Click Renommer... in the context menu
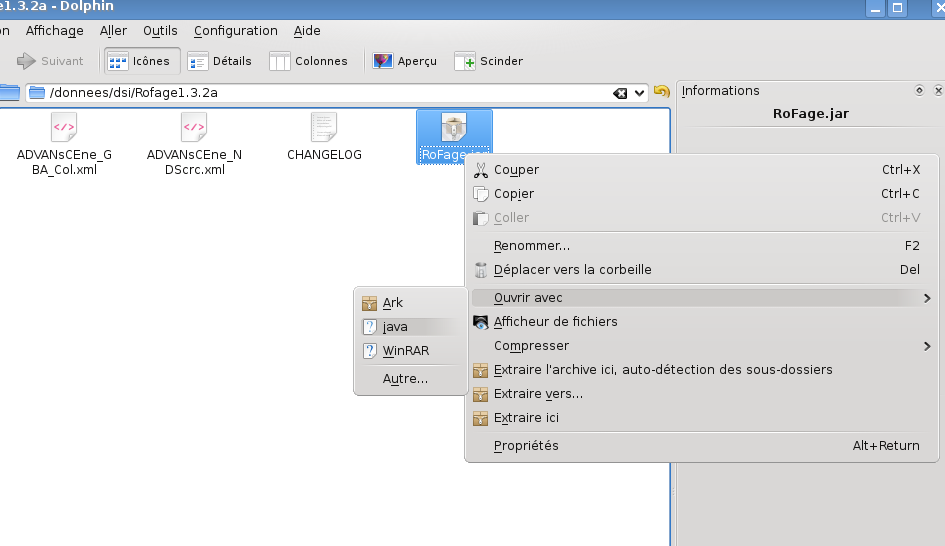The height and width of the screenshot is (546, 945). point(532,246)
